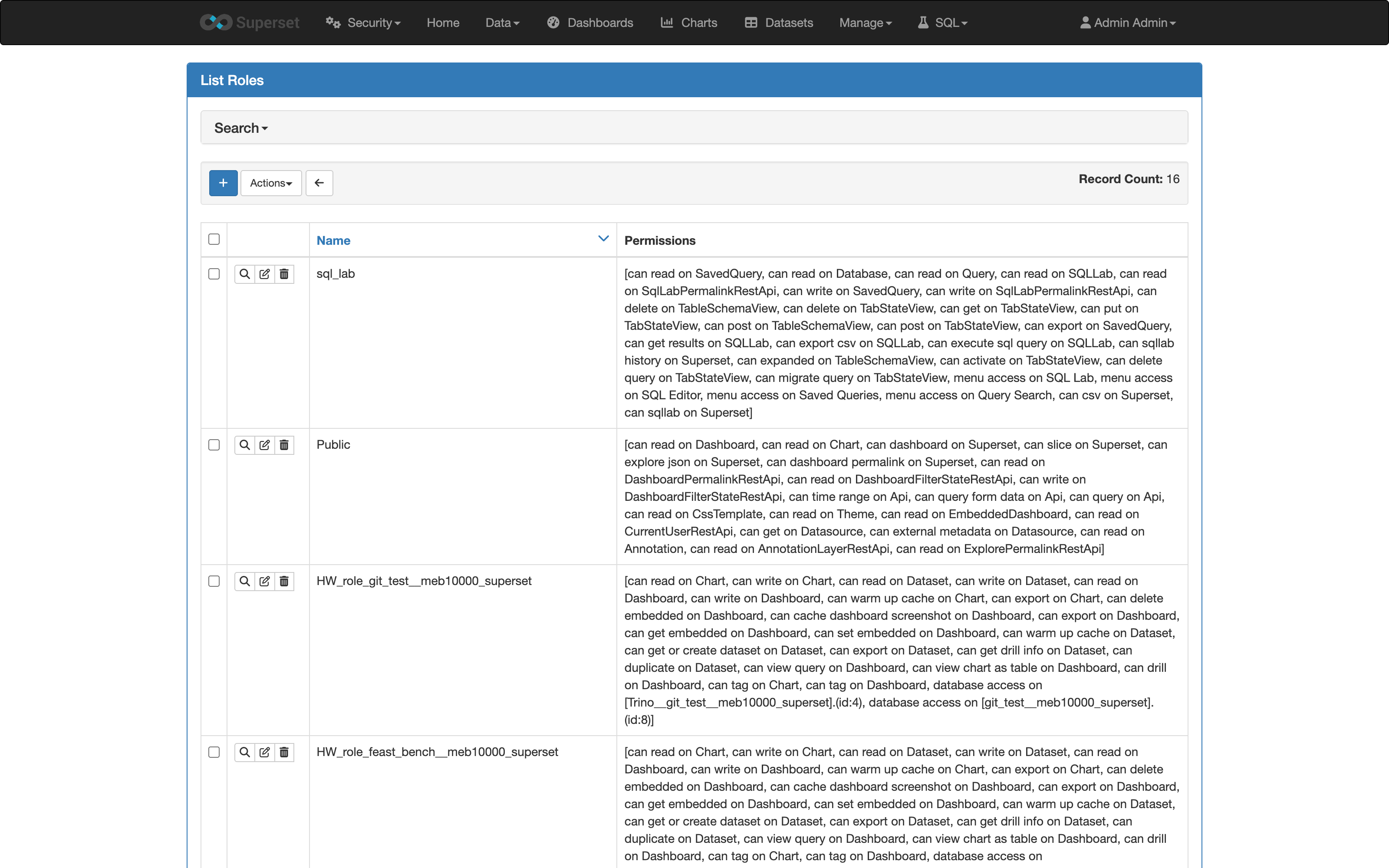Show HW_role_feast_bench__meb10000_superset role details
Image resolution: width=1389 pixels, height=868 pixels.
244,752
